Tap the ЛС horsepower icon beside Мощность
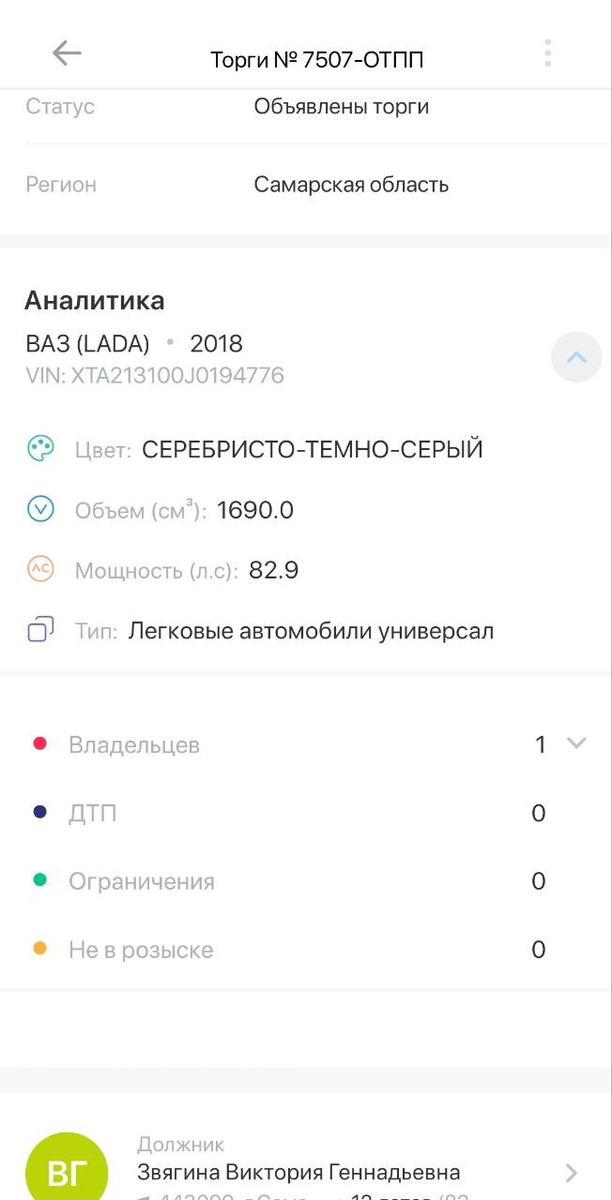 pos(40,569)
